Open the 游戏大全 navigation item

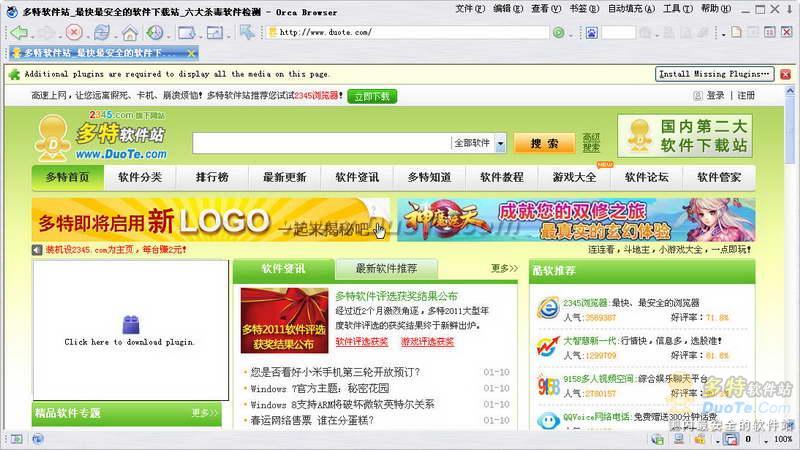pos(574,178)
